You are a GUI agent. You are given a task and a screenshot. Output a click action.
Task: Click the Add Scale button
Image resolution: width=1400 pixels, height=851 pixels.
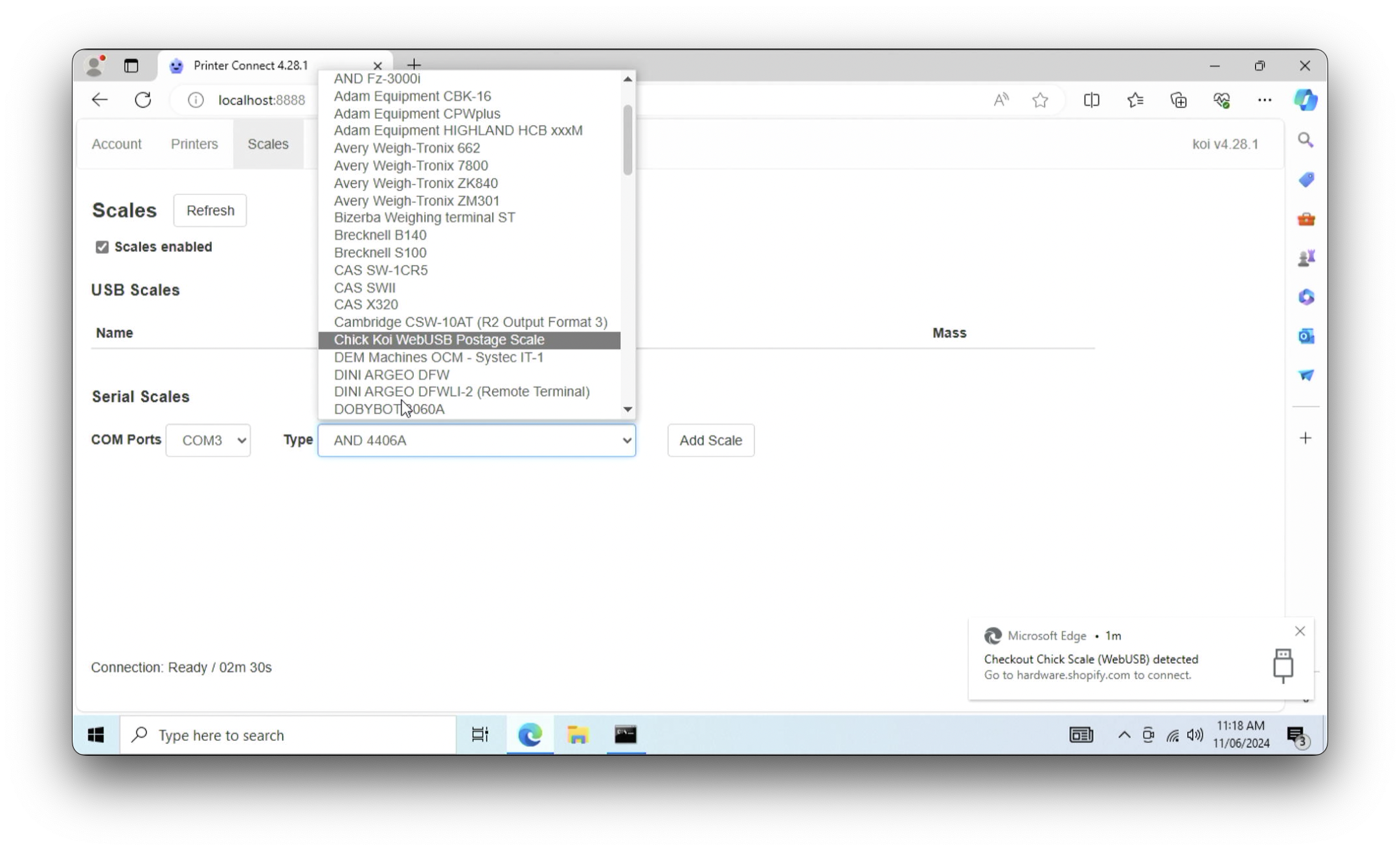pos(710,440)
